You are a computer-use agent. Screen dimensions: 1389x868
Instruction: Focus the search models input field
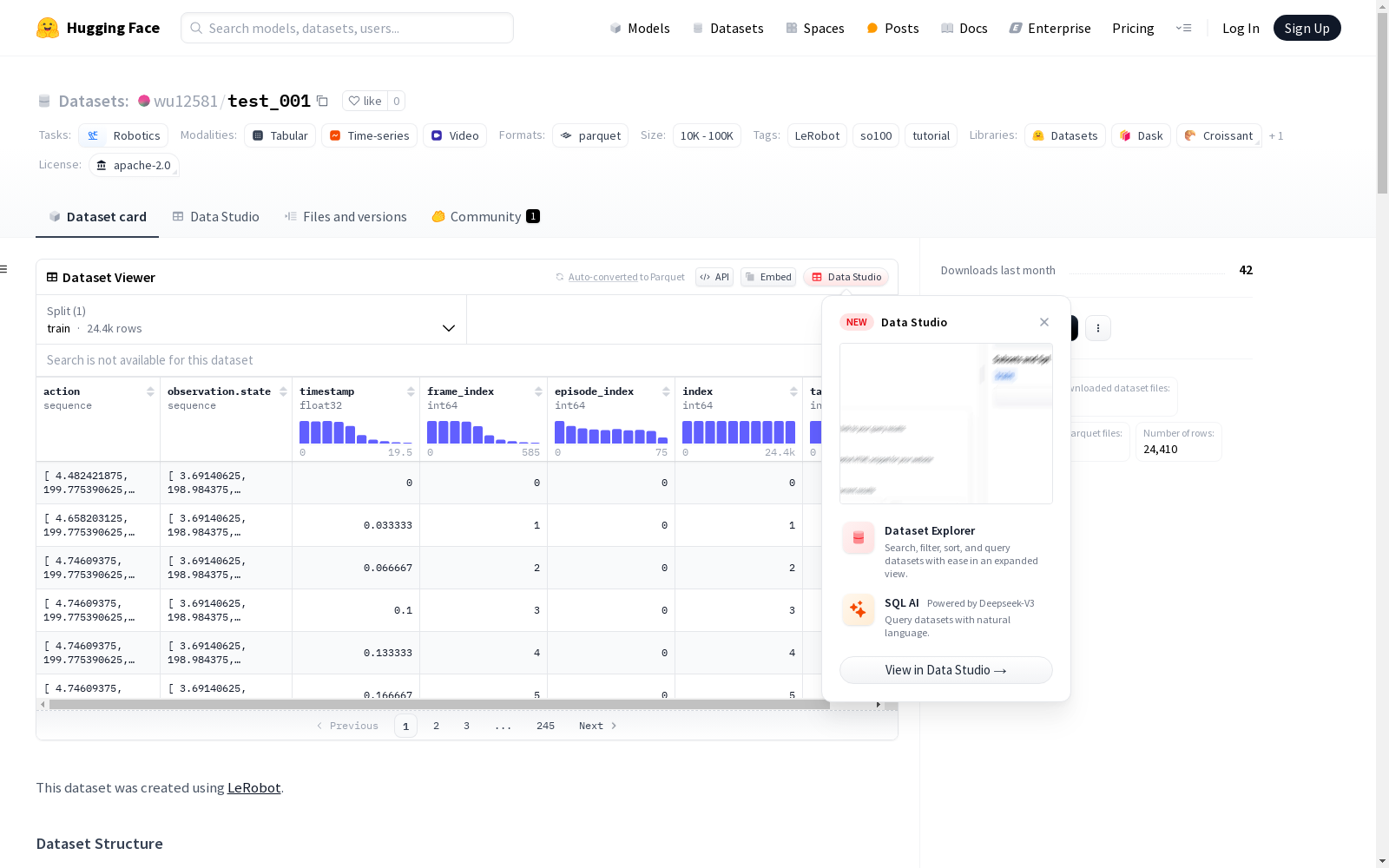(347, 28)
